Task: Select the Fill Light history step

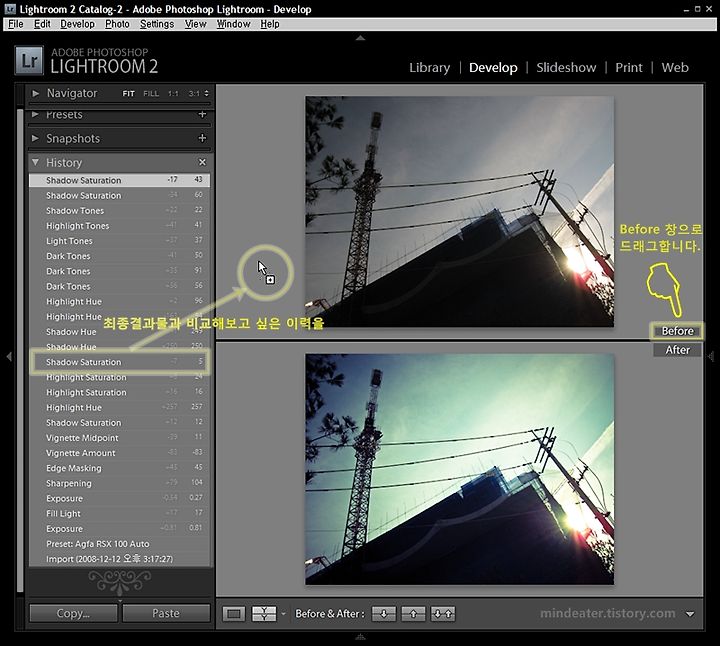Action: [119, 513]
